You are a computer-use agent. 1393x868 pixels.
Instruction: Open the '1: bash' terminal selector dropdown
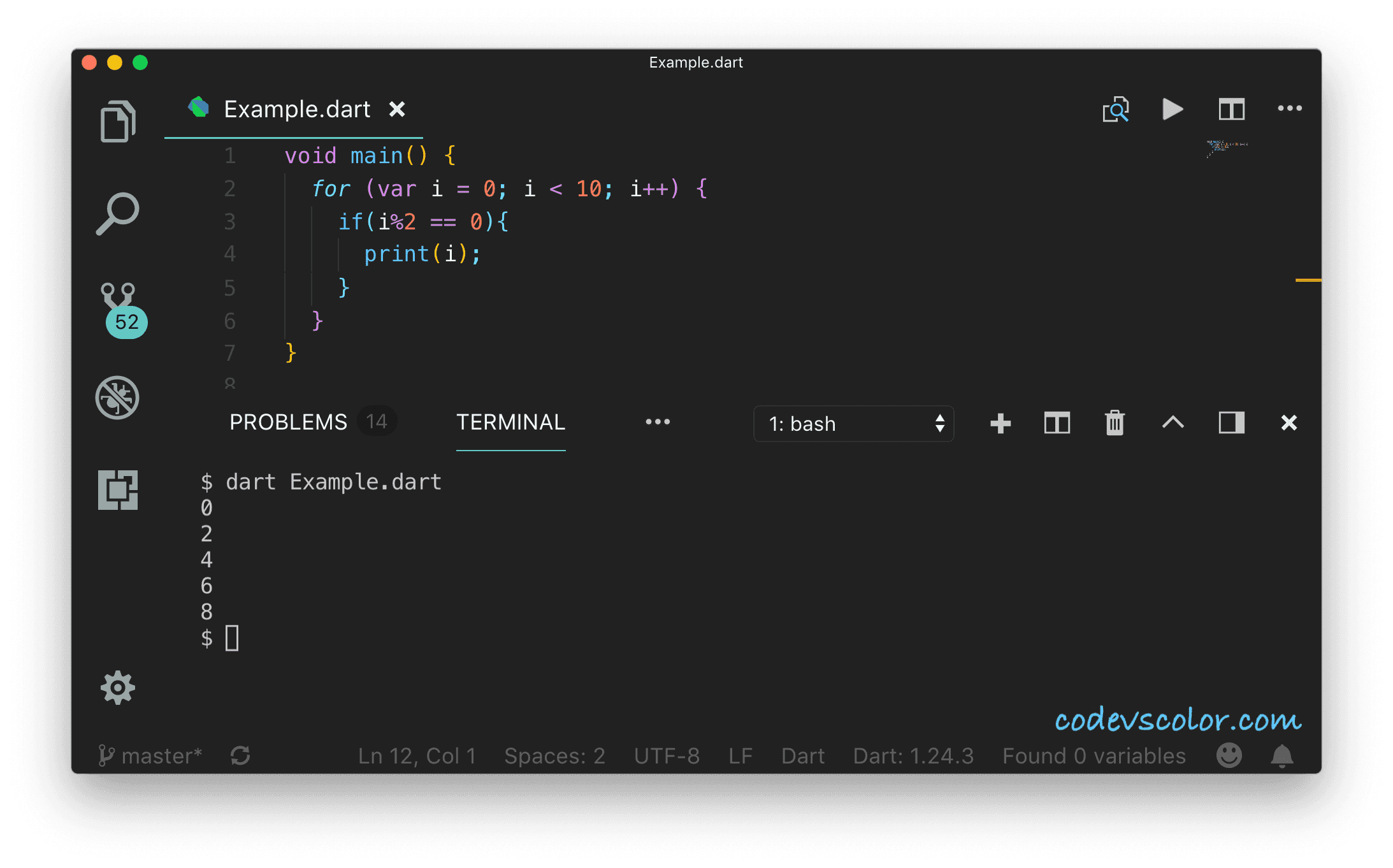coord(853,424)
